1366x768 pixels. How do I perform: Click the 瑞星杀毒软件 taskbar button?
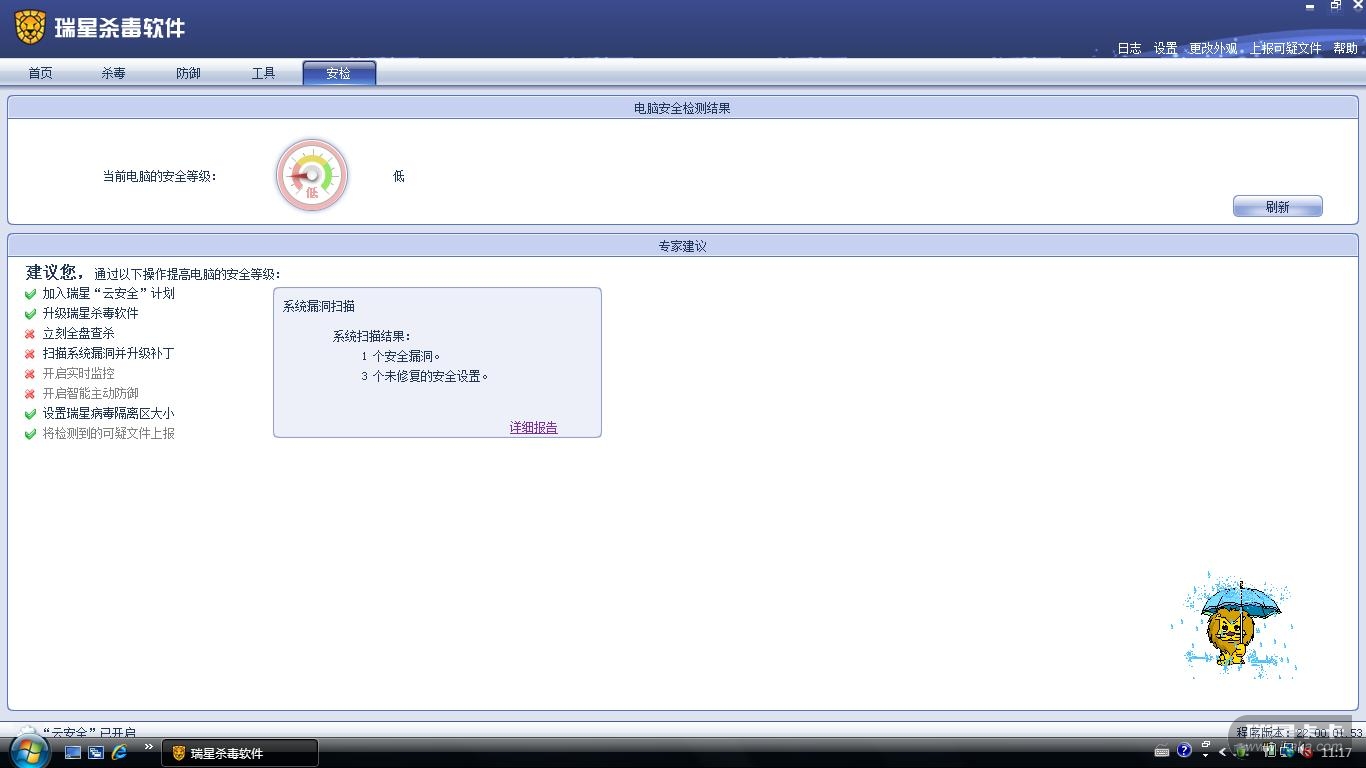[x=240, y=753]
